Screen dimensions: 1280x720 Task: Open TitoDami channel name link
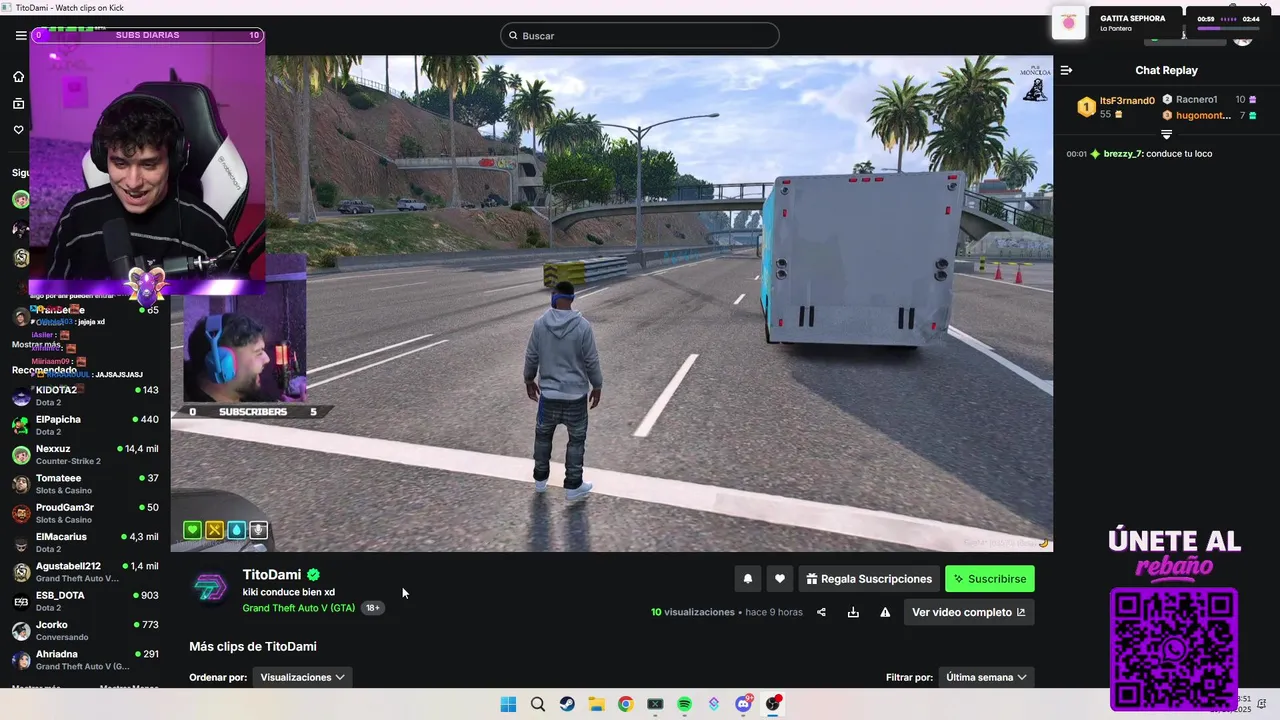tap(272, 575)
